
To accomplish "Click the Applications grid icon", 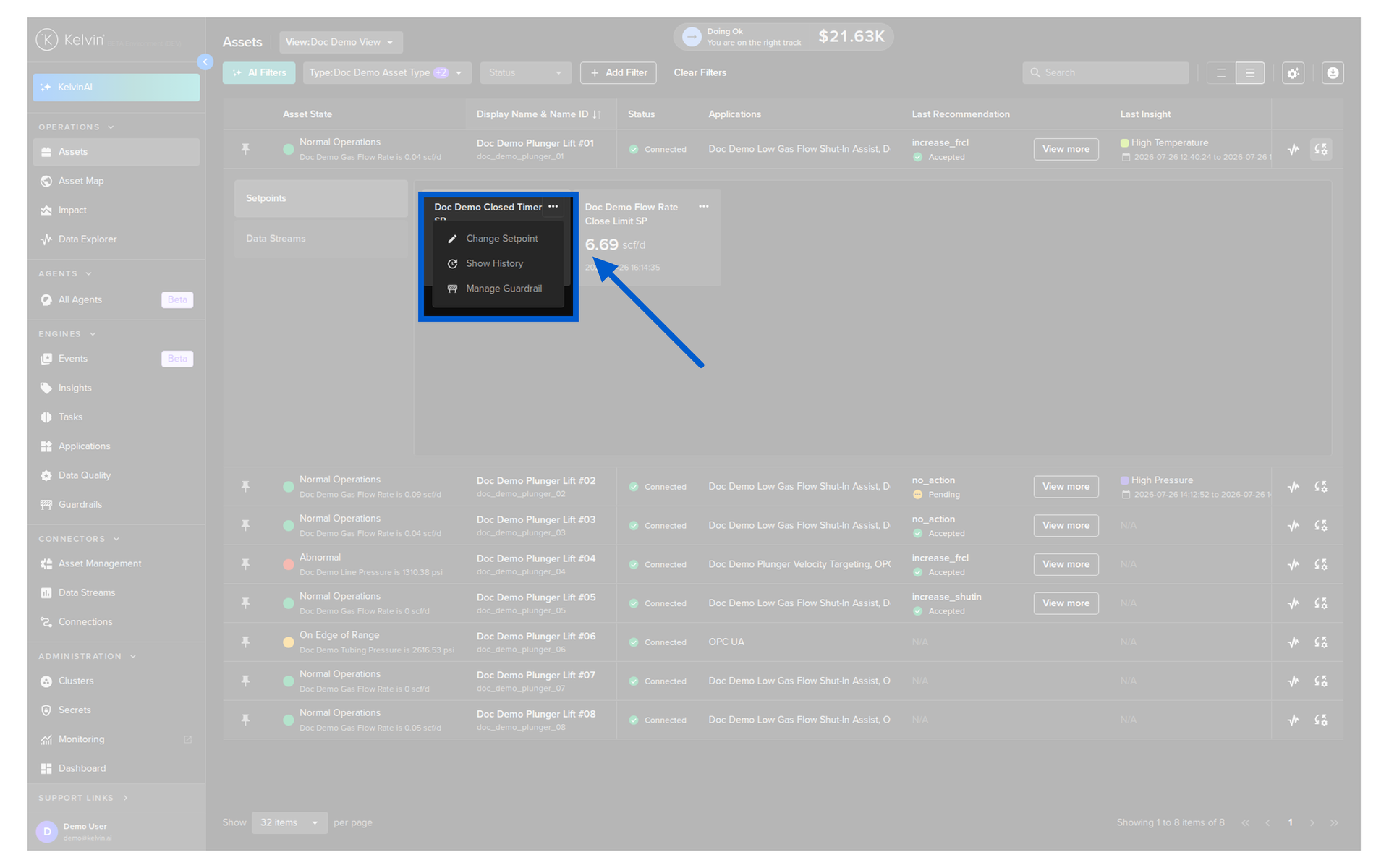I will coord(46,446).
